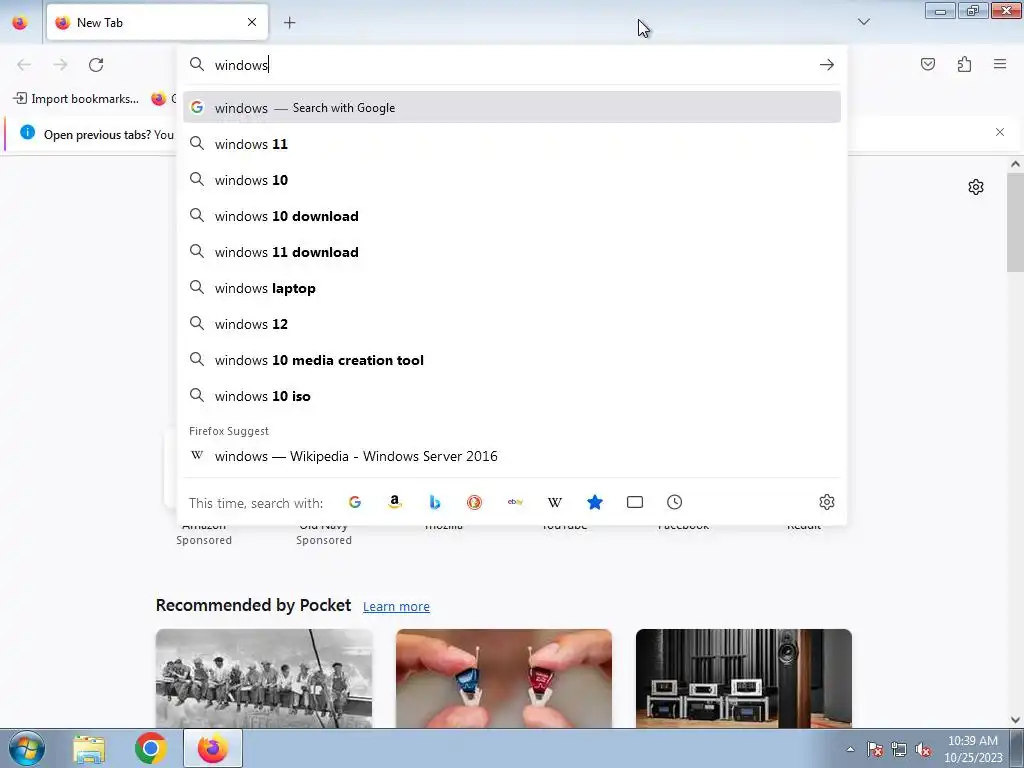1024x768 pixels.
Task: Dismiss the Open previous tabs notification
Action: click(x=1000, y=132)
